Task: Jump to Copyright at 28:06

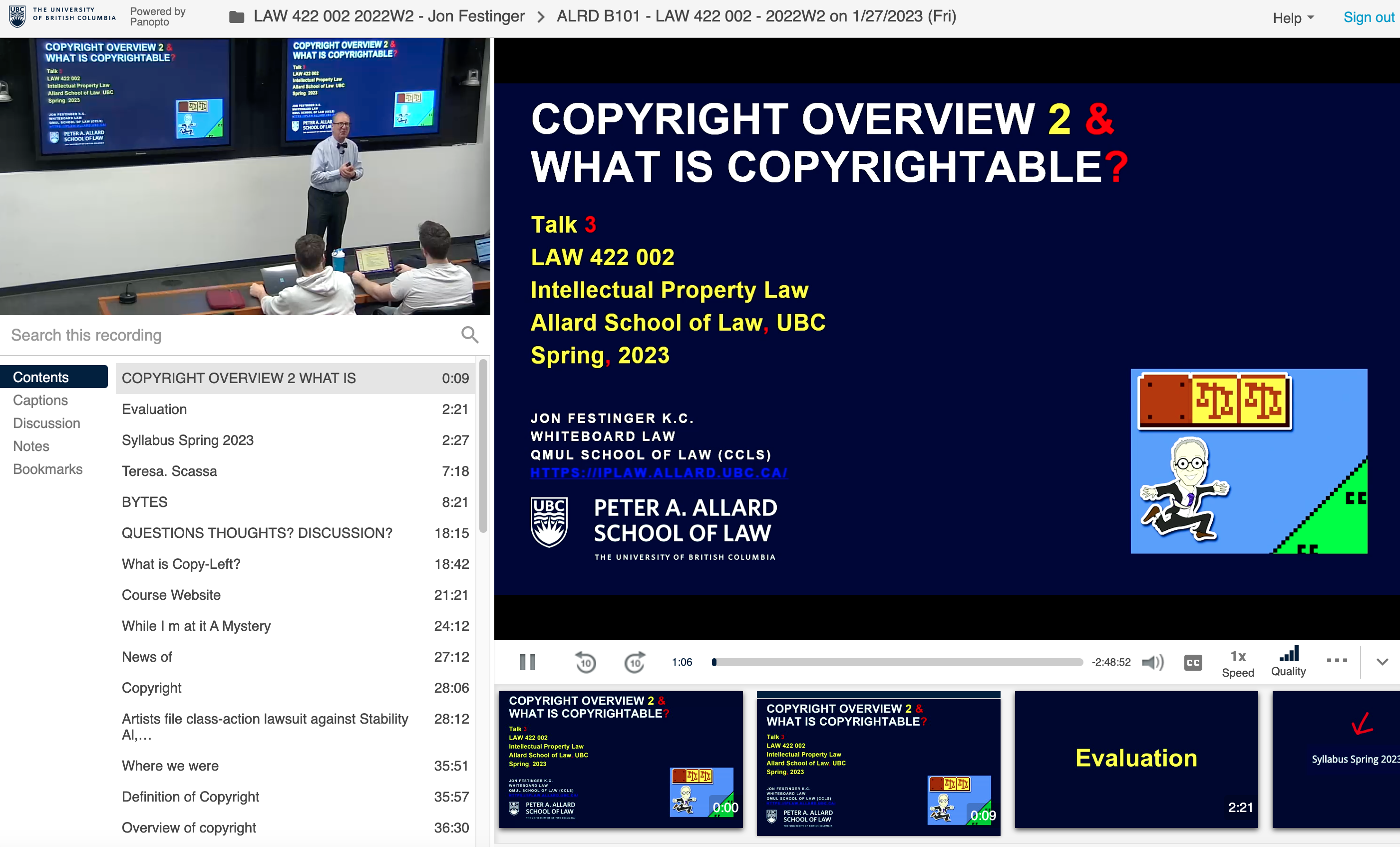Action: [296, 688]
